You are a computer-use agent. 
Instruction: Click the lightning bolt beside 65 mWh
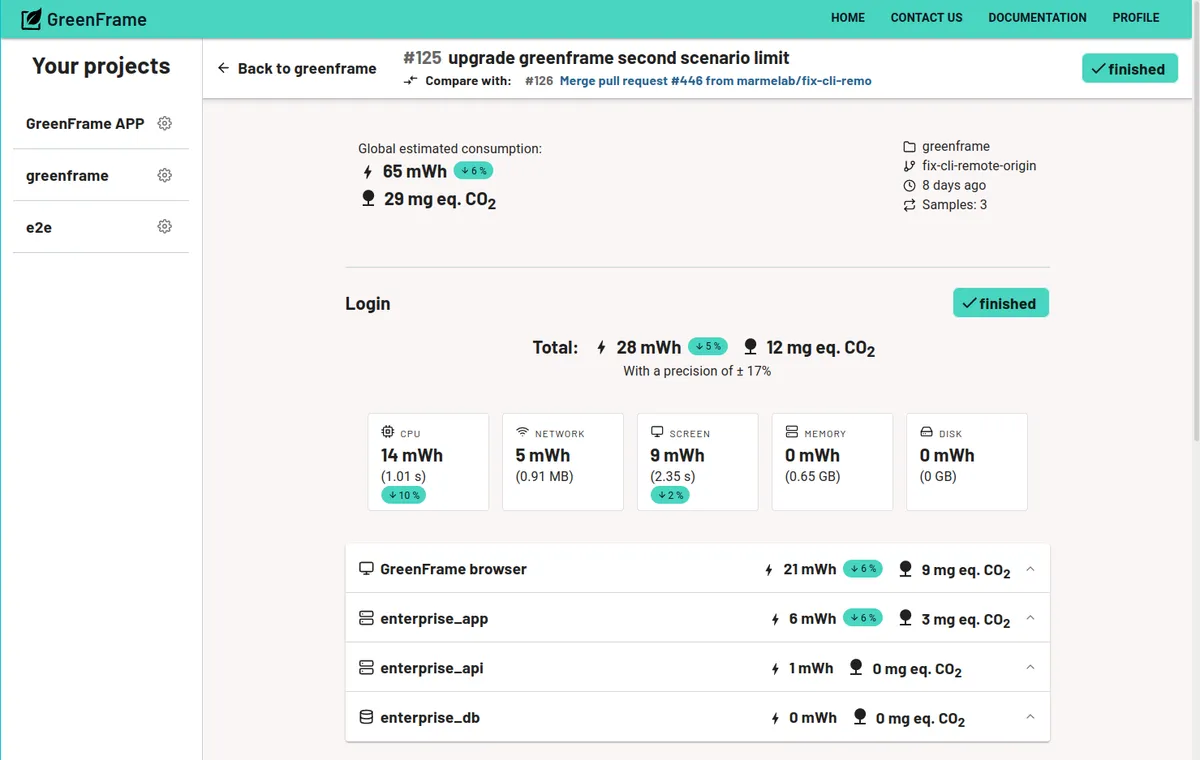click(367, 171)
